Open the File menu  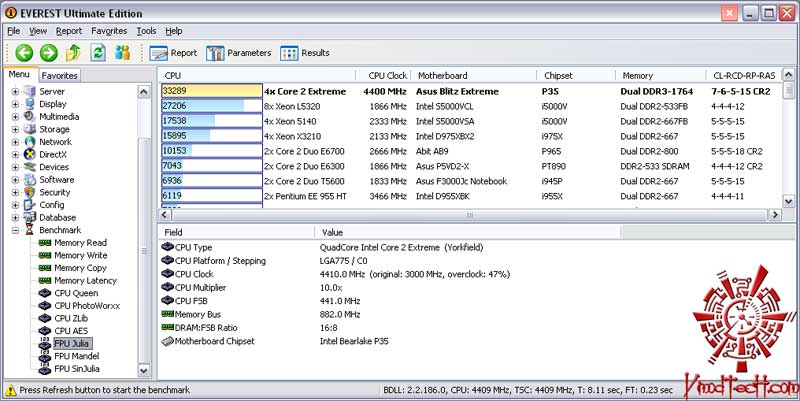tap(13, 31)
